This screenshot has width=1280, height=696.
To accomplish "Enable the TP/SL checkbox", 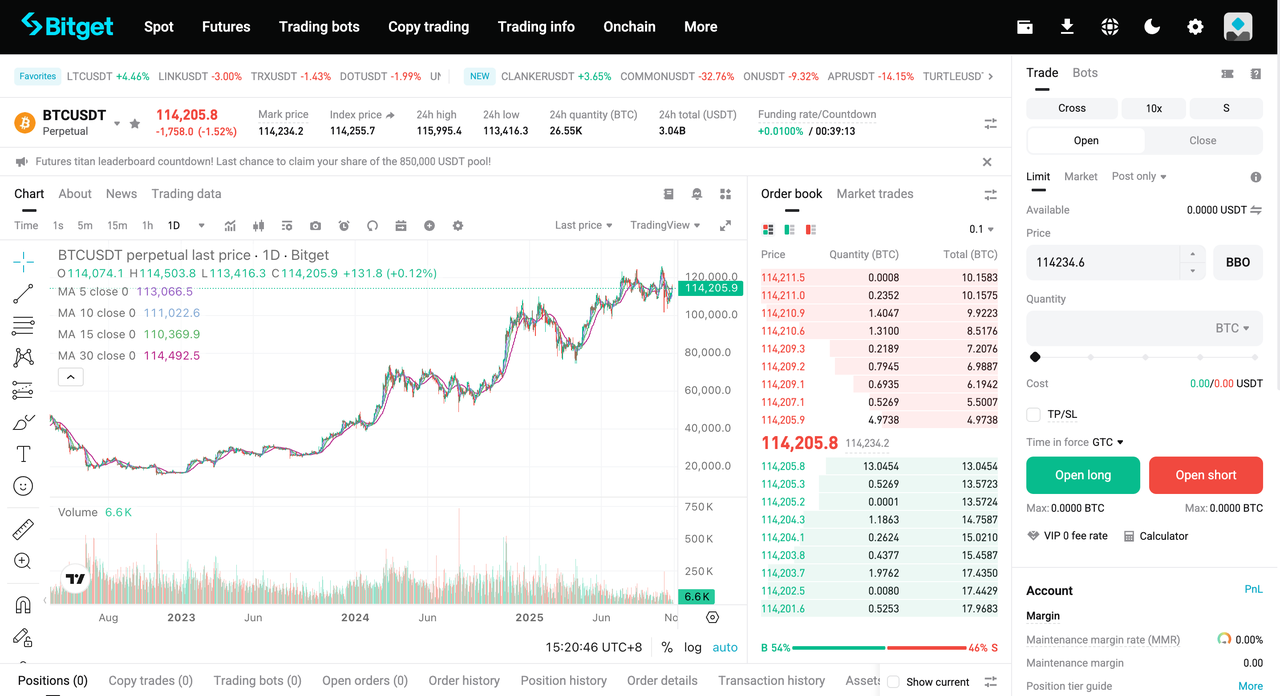I will (x=1036, y=414).
